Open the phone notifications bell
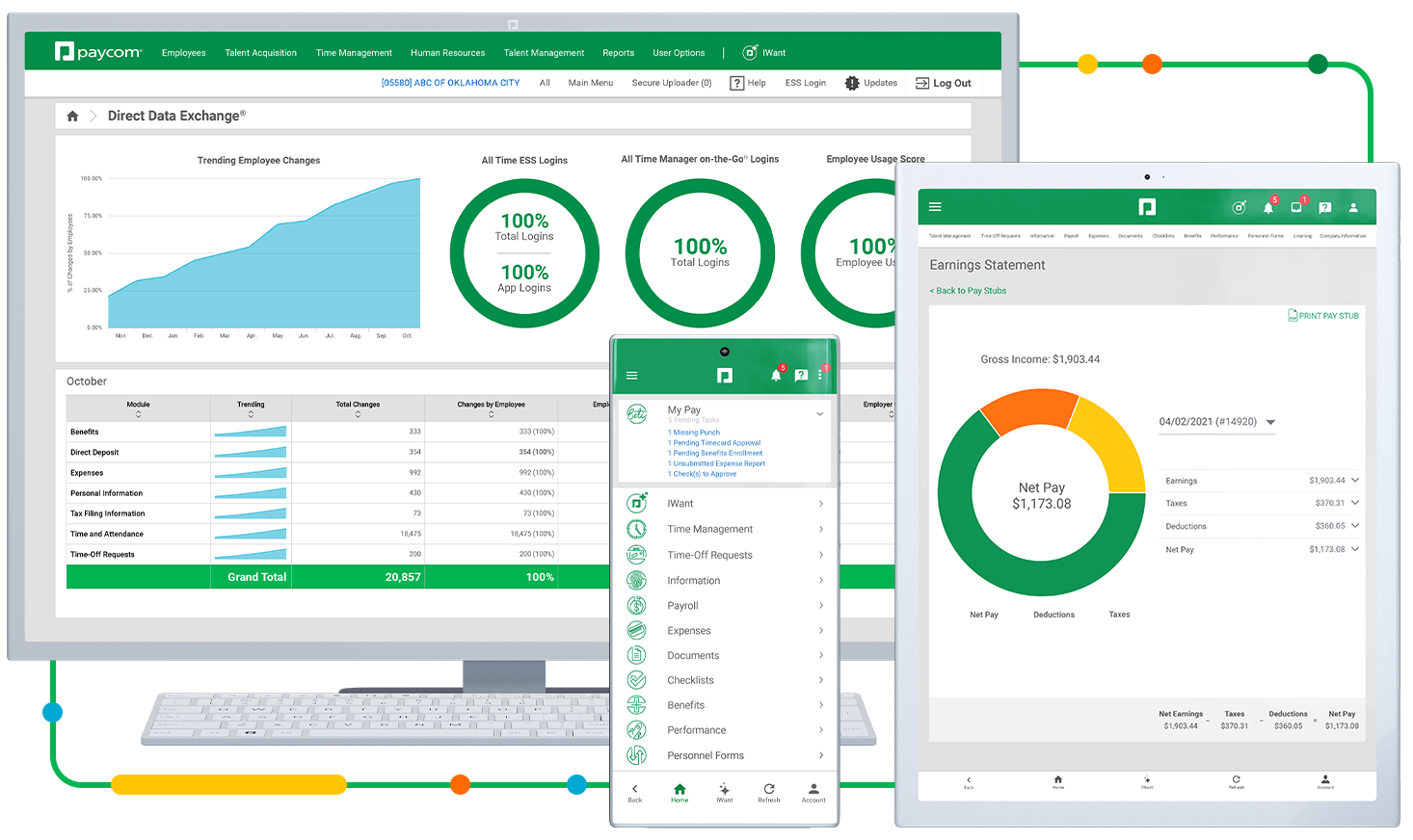 [x=776, y=375]
